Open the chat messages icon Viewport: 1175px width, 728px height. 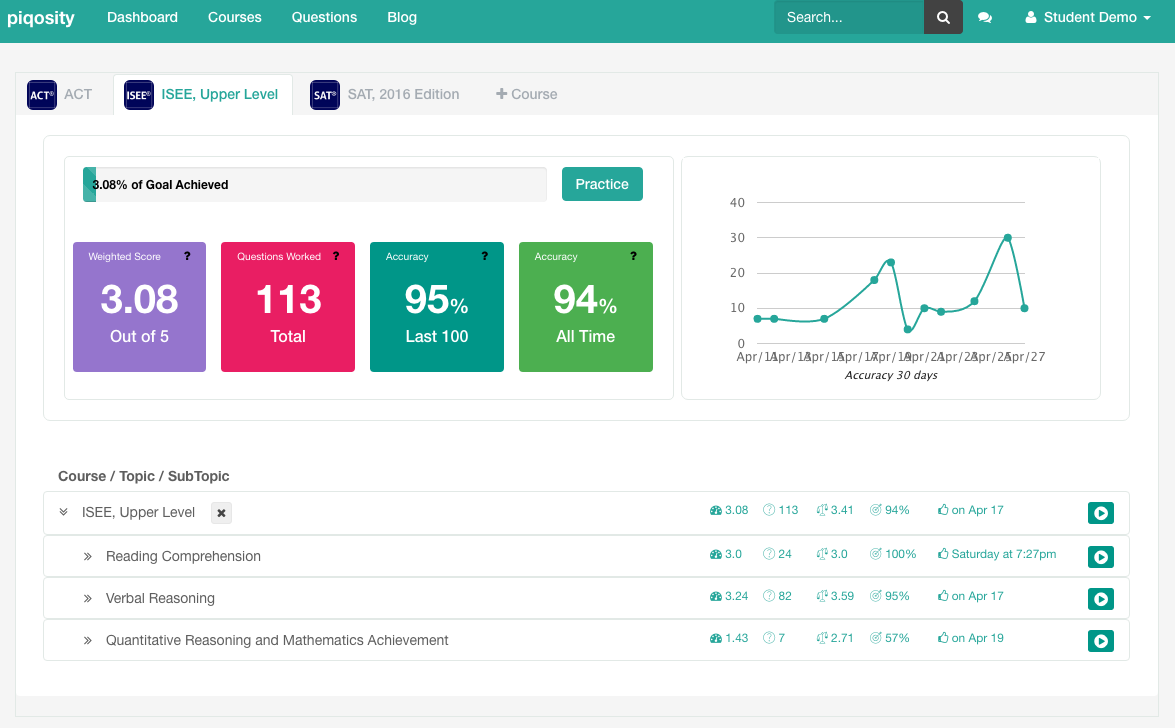(x=985, y=17)
